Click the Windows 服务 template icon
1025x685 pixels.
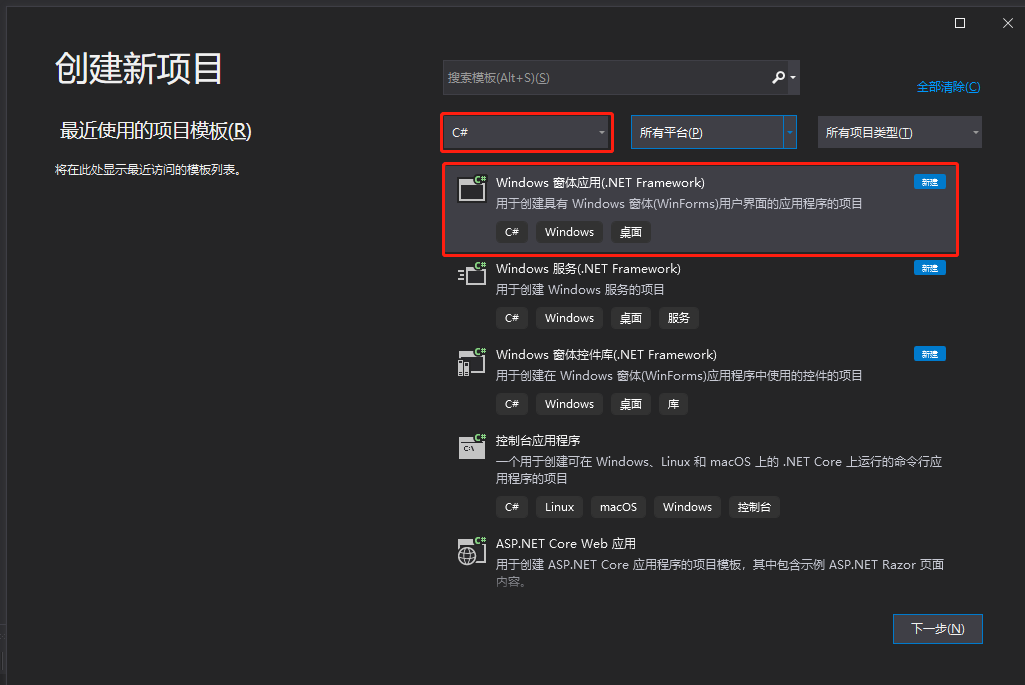coord(472,274)
